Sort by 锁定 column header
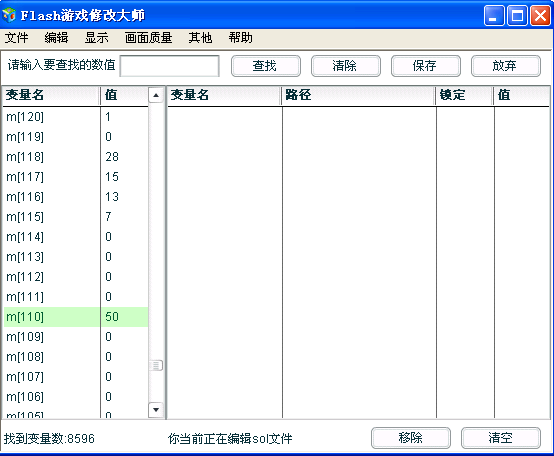 coord(464,95)
